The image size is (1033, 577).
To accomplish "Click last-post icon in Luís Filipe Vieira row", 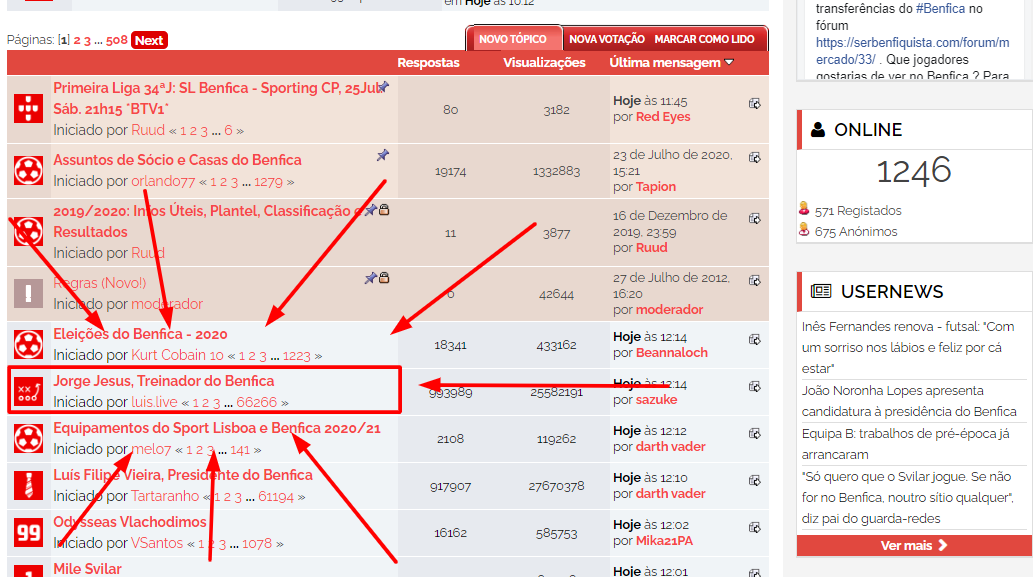I will click(x=755, y=481).
